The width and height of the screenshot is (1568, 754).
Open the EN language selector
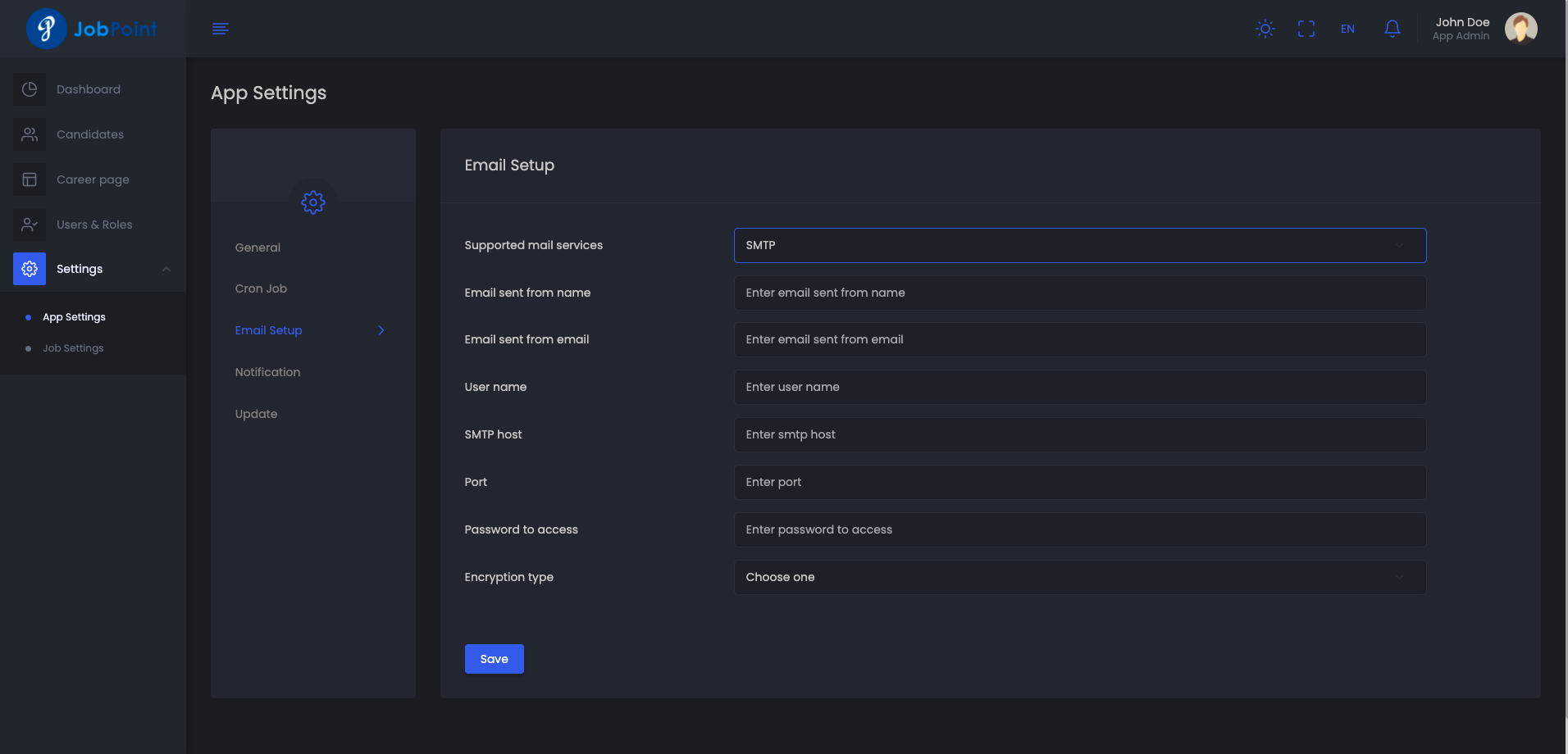click(1347, 29)
